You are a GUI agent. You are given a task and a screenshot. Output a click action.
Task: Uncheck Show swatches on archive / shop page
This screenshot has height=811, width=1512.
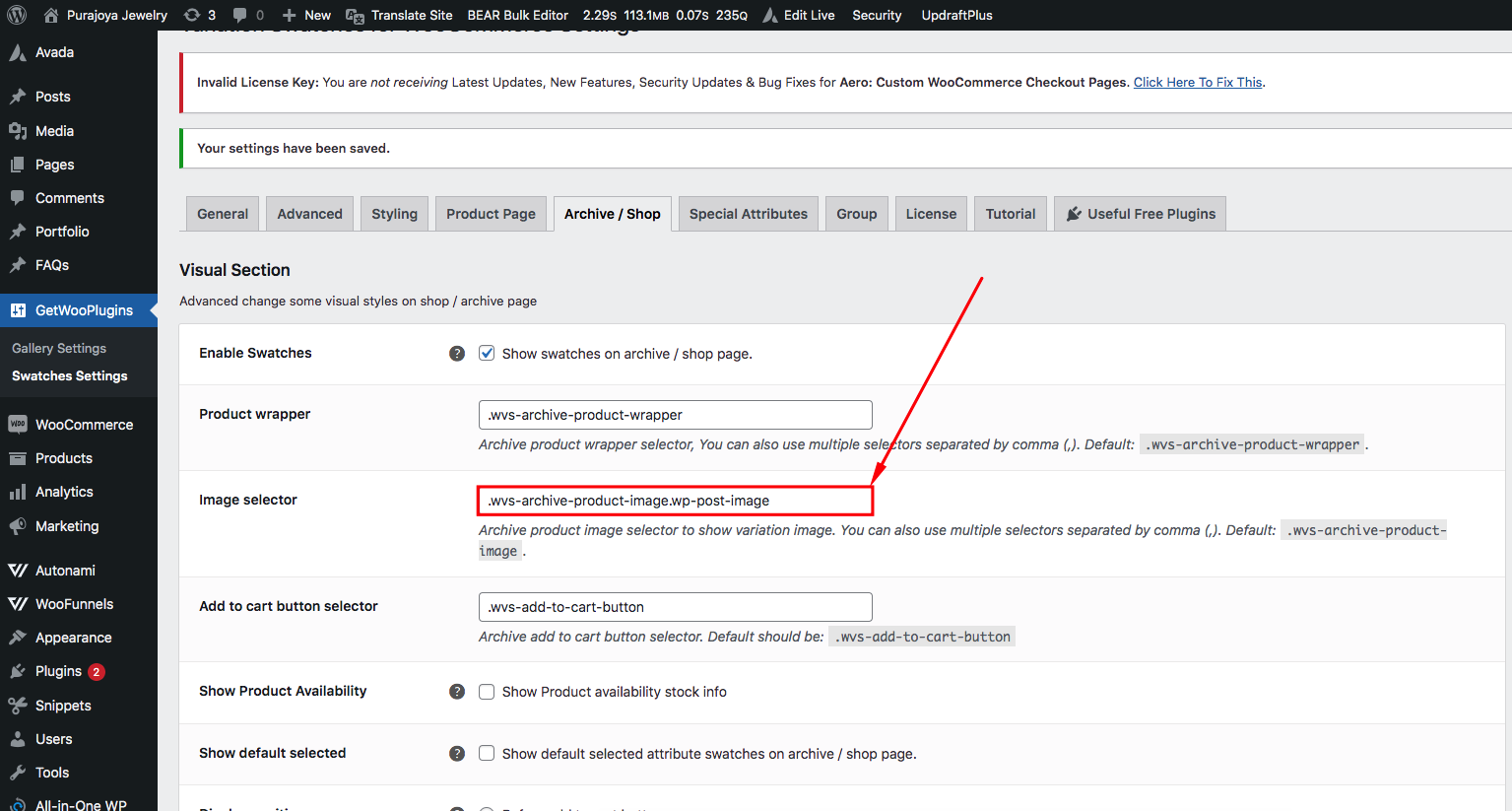coord(487,353)
